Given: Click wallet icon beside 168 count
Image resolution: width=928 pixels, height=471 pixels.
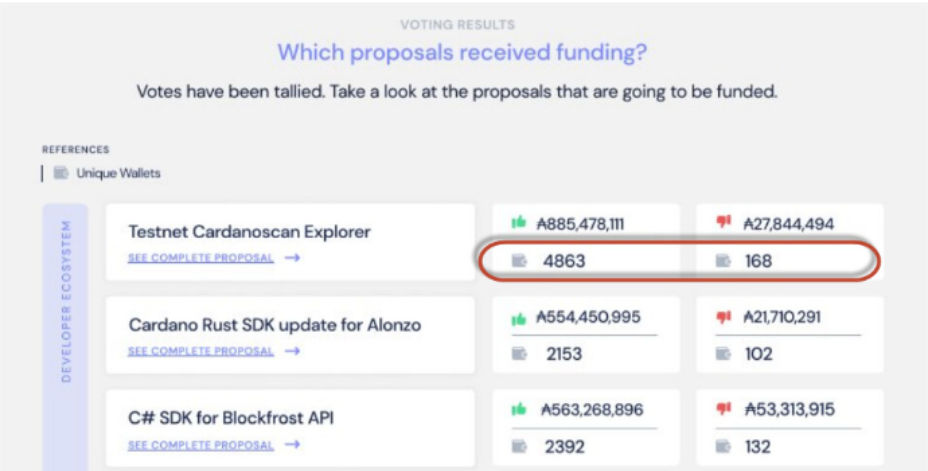Looking at the screenshot, I should point(724,262).
